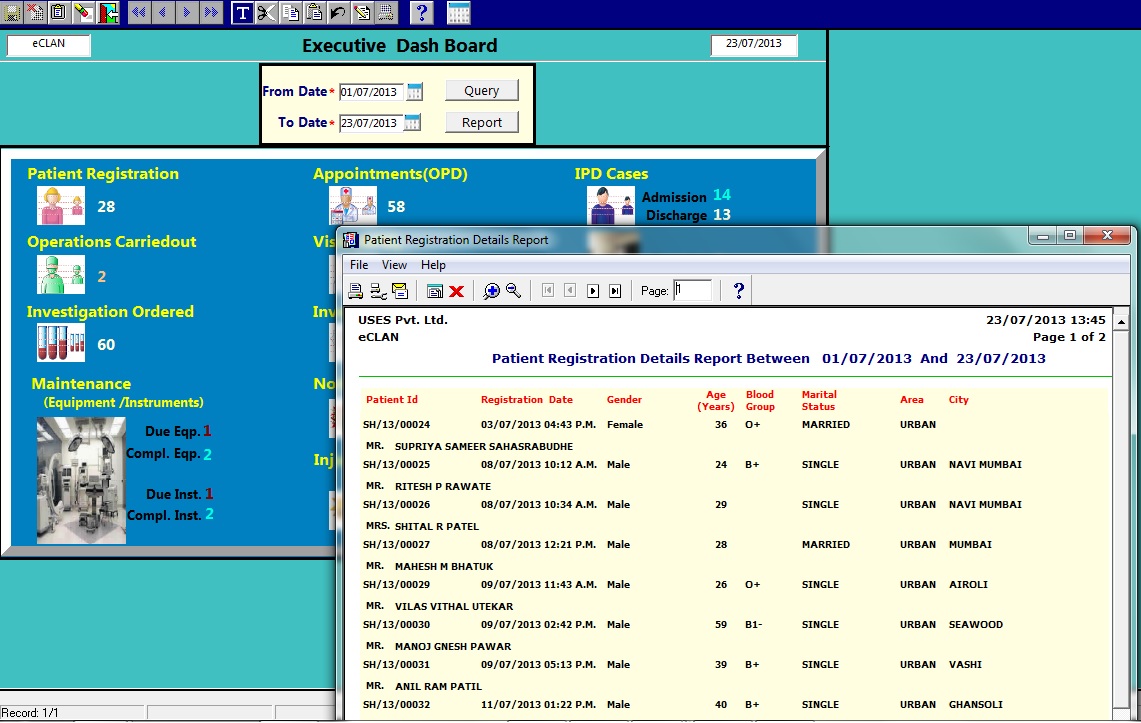Open the File menu in report window
This screenshot has height=723, width=1141.
click(x=359, y=265)
